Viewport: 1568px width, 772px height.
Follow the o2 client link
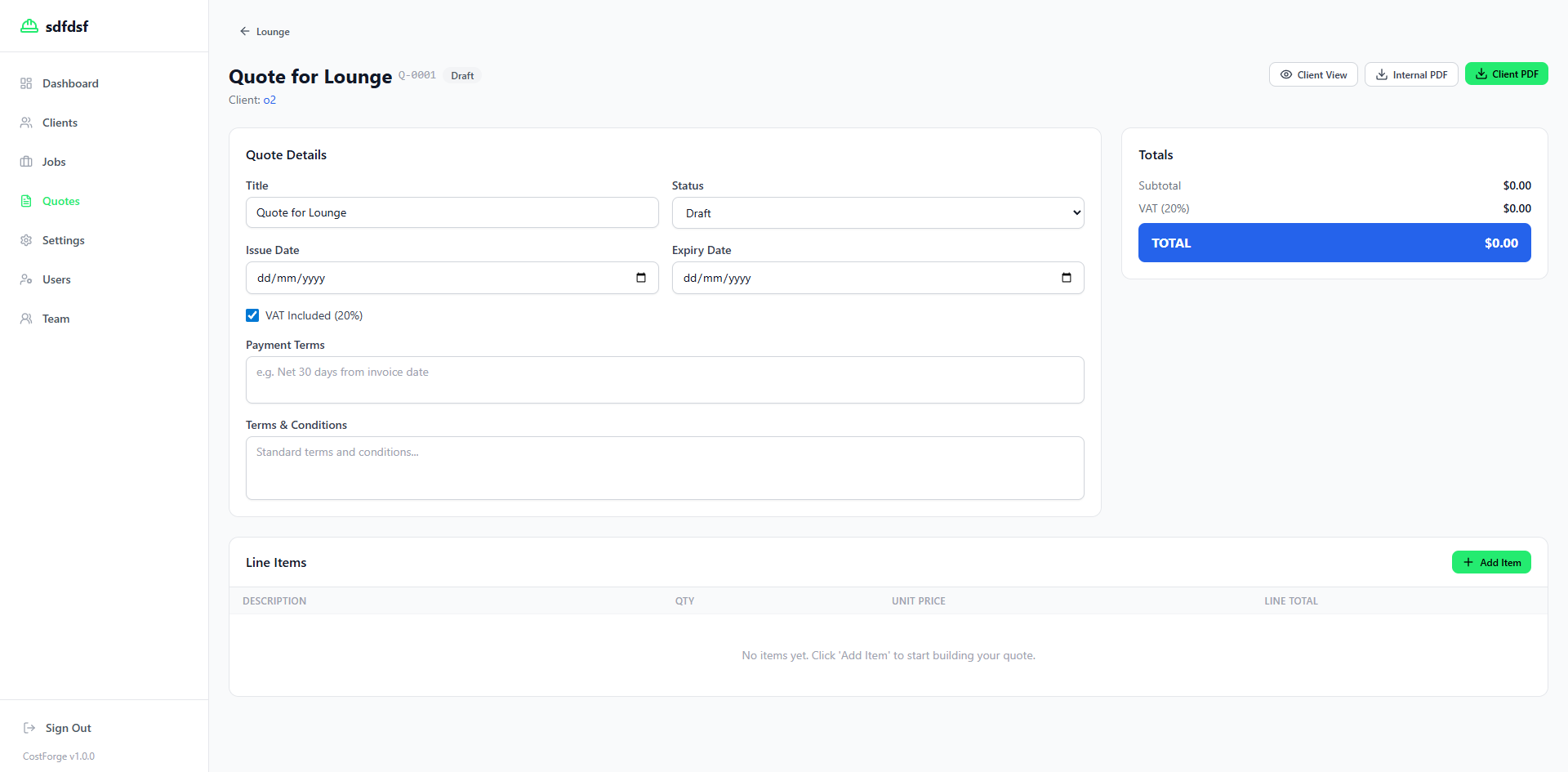pyautogui.click(x=269, y=100)
